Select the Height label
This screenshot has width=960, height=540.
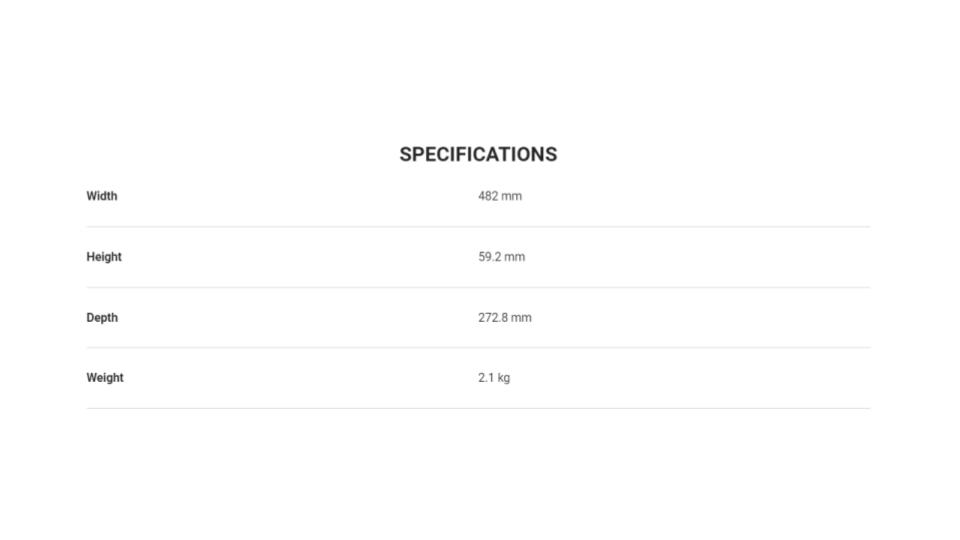click(104, 257)
